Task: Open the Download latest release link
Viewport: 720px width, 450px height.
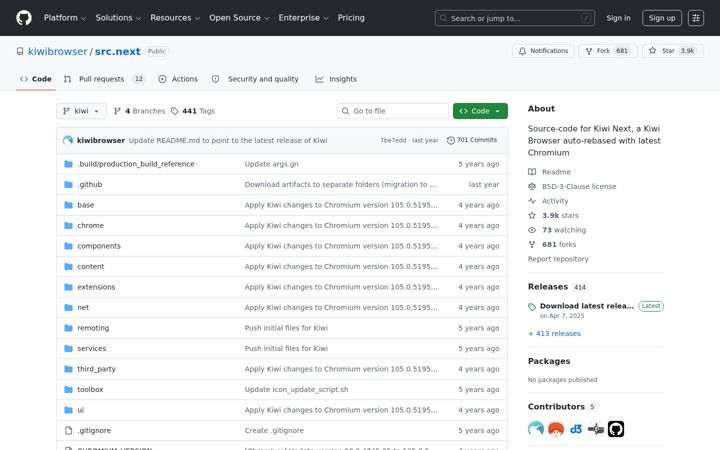Action: point(586,306)
